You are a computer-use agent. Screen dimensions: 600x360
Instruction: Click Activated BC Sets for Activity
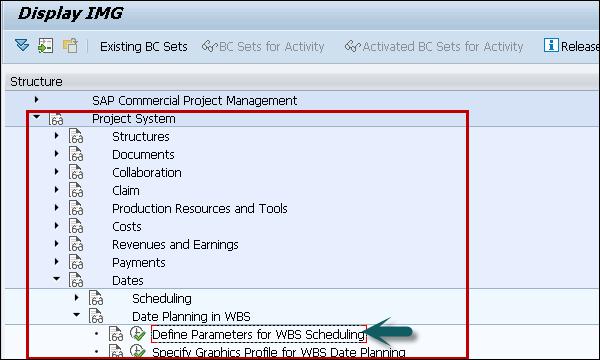click(434, 47)
